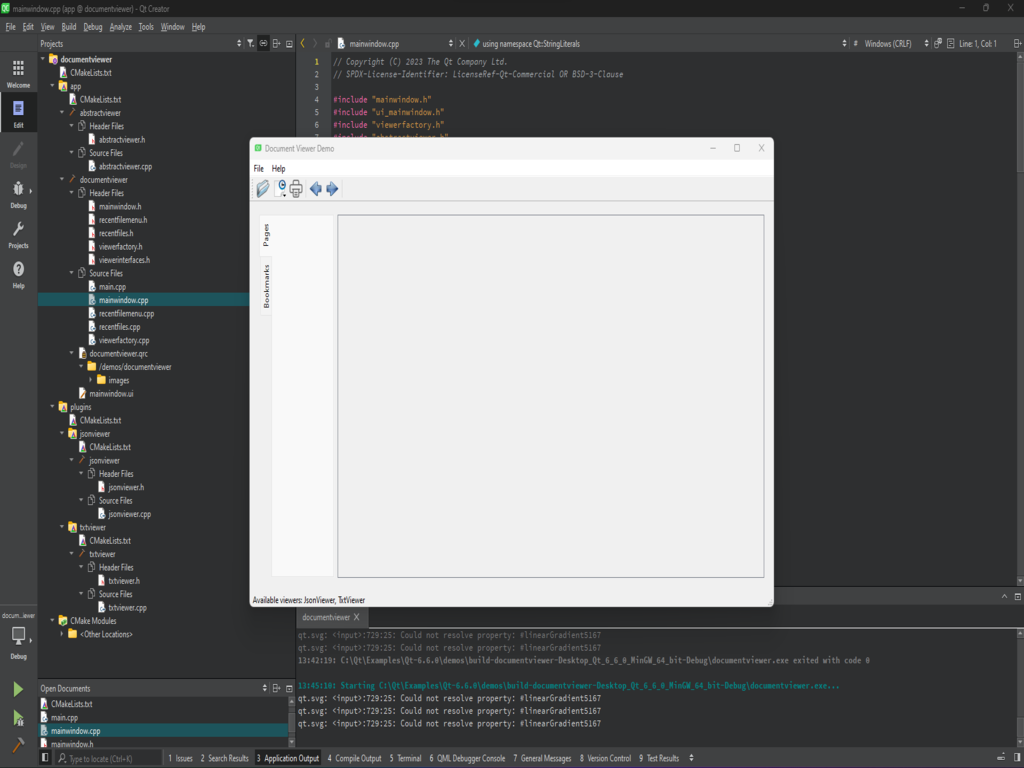Image resolution: width=1024 pixels, height=768 pixels.
Task: Split the Projects pane
Action: [x=277, y=44]
